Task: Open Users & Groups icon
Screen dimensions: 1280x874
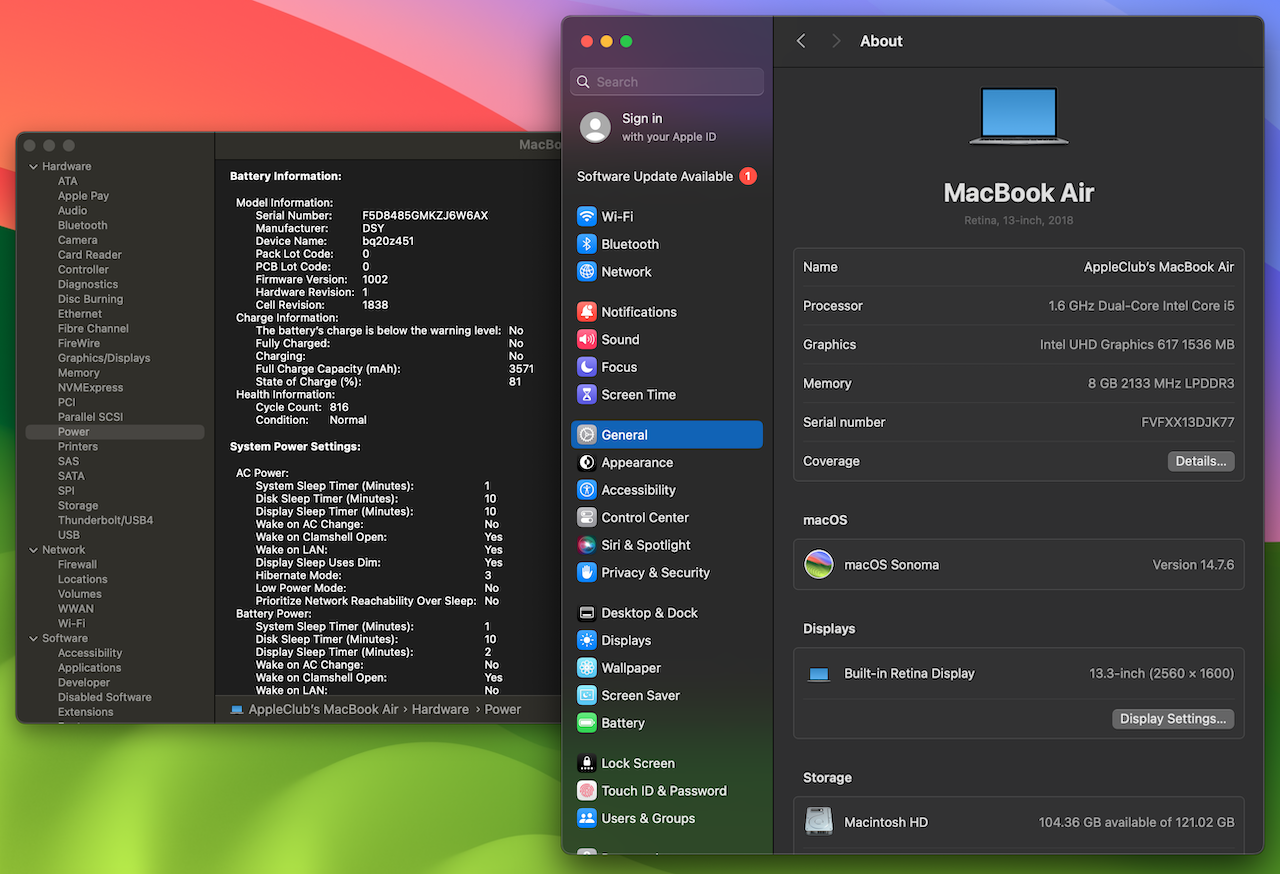Action: pos(587,818)
